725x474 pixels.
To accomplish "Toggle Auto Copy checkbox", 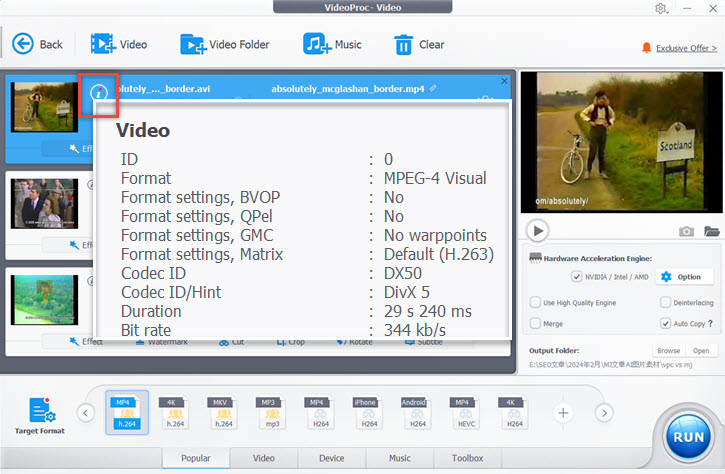I will (x=665, y=323).
